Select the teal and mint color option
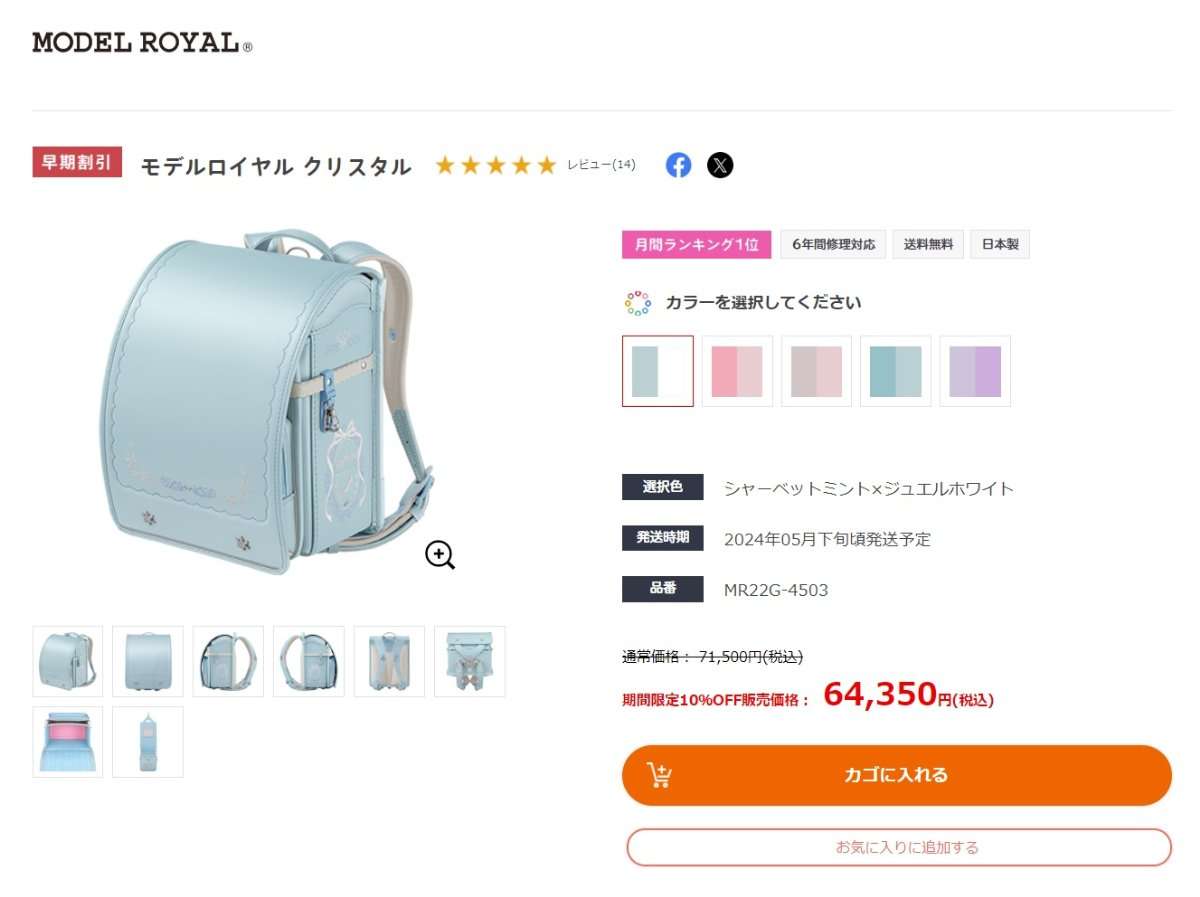The width and height of the screenshot is (1200, 897). click(x=896, y=370)
